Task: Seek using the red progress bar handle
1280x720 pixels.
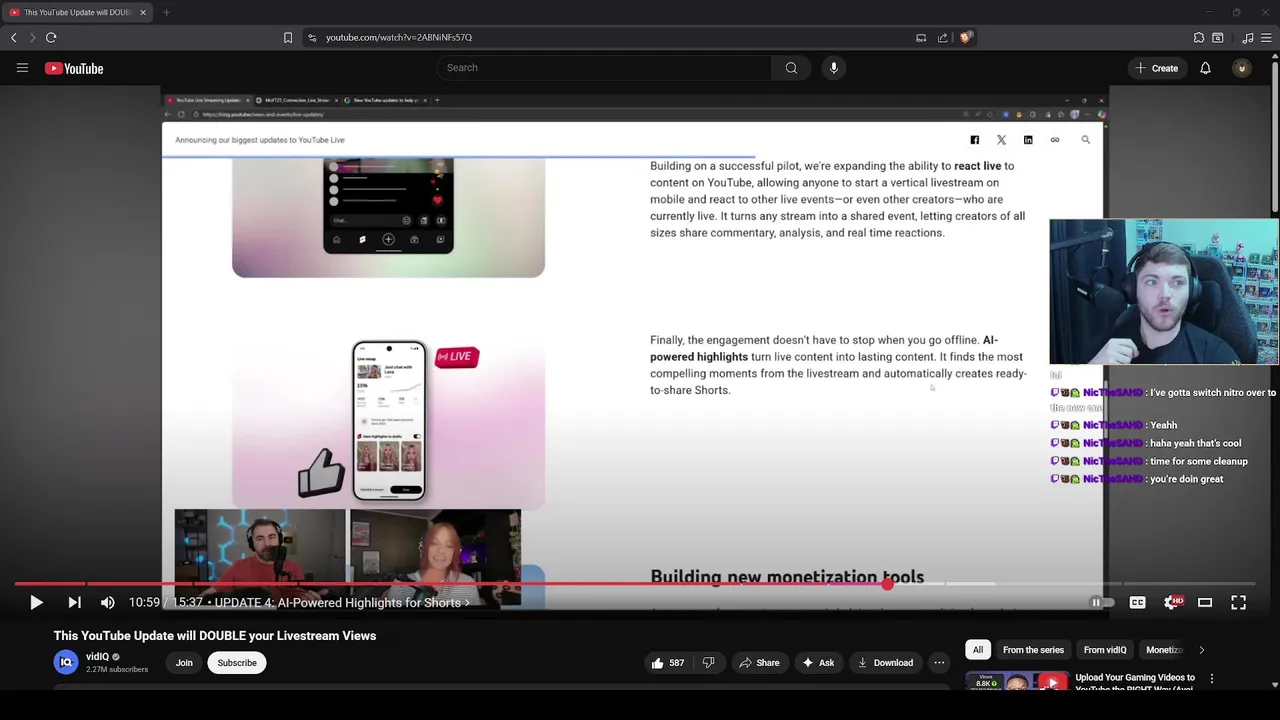Action: tap(887, 584)
